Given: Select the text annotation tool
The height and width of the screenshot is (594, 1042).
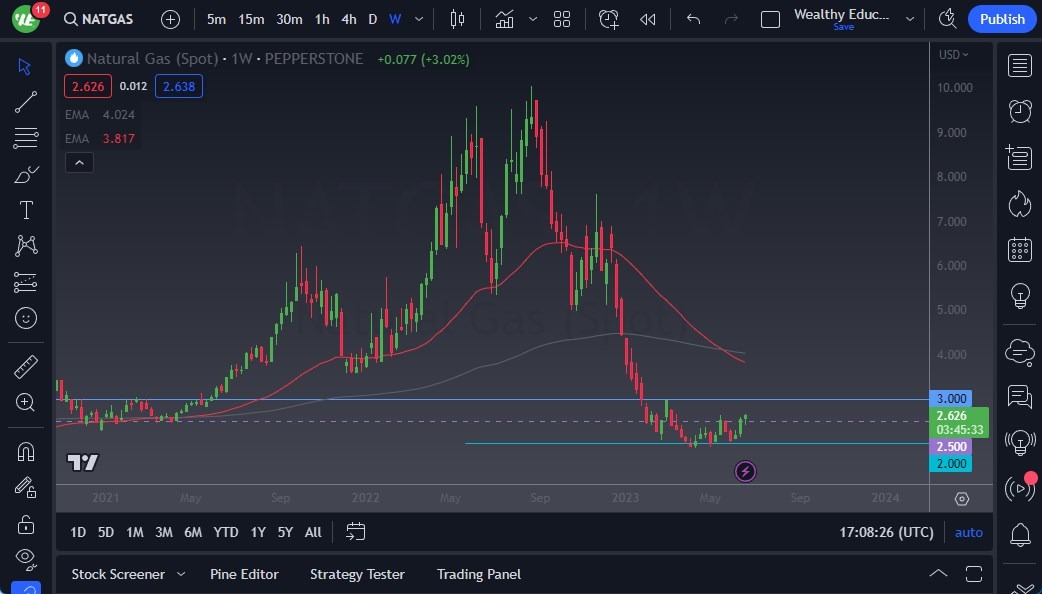Looking at the screenshot, I should 26,210.
